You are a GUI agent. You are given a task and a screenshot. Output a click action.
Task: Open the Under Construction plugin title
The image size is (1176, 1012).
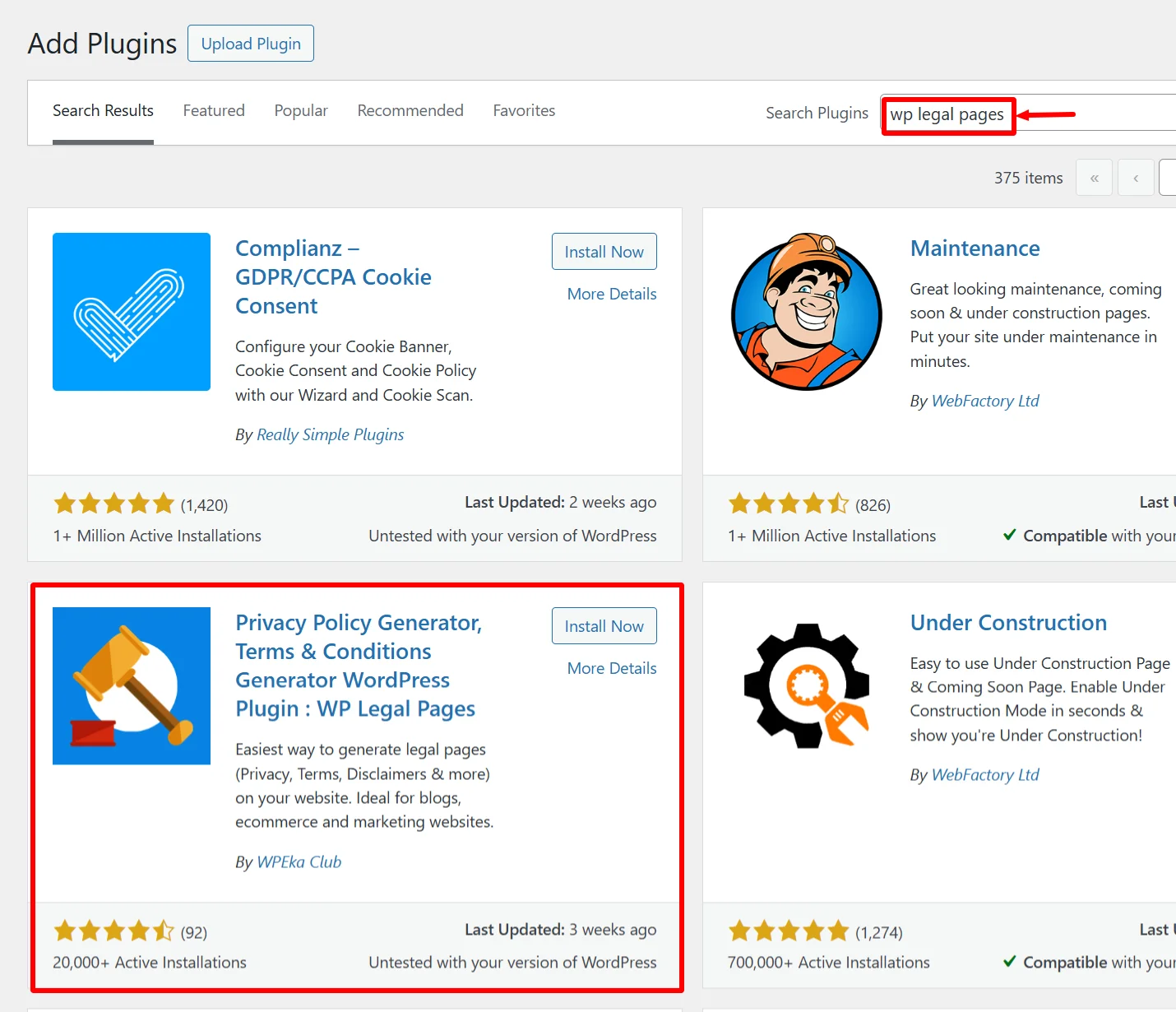pyautogui.click(x=1008, y=623)
